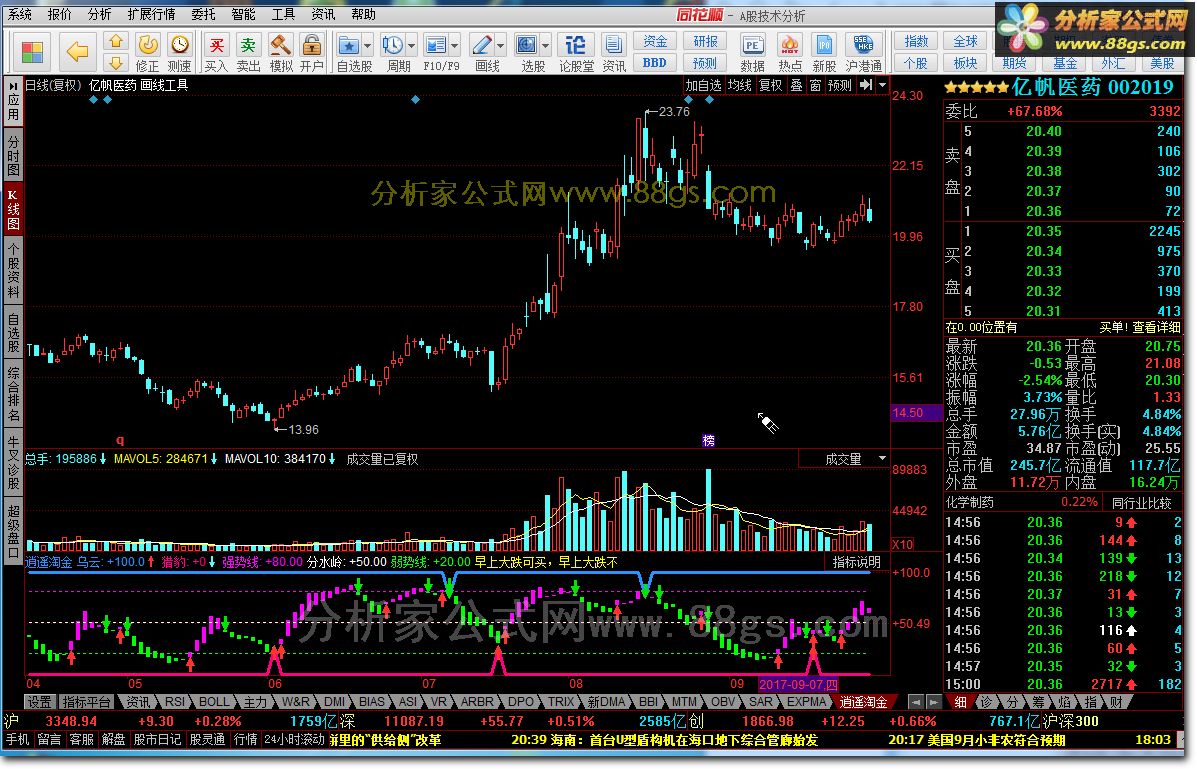1197x769 pixels.
Task: Expand the 自选股 dropdown arrow
Action: (367, 46)
